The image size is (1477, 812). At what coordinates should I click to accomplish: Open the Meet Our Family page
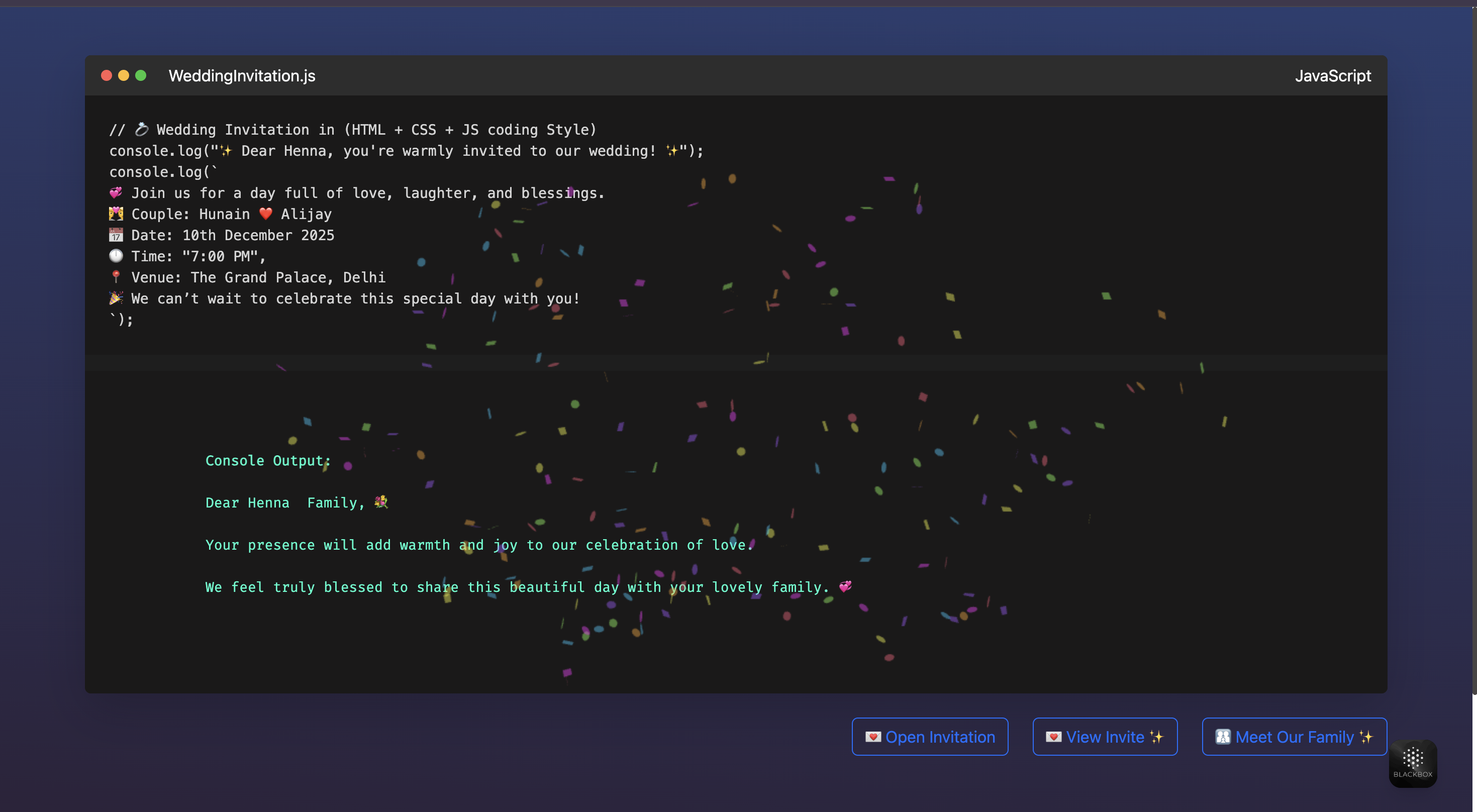coord(1294,736)
